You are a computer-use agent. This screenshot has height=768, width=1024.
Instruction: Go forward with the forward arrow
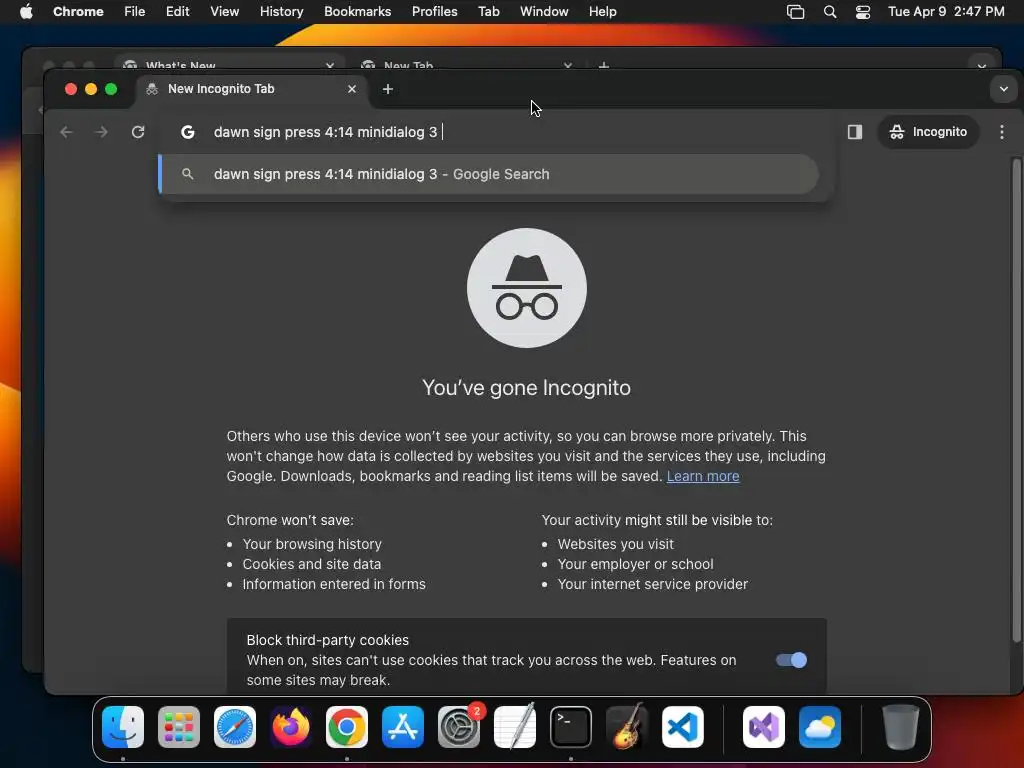tap(101, 132)
